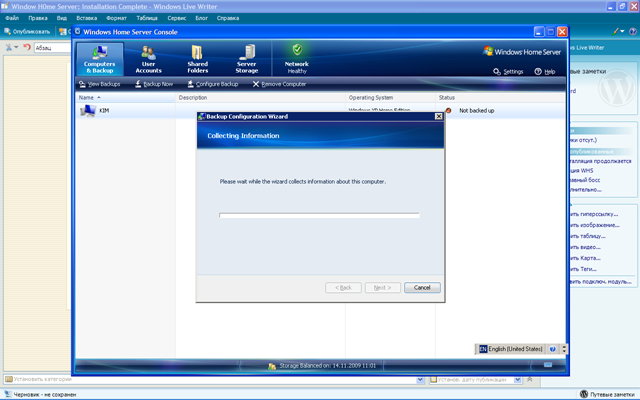Click the Description column header

tap(260, 98)
